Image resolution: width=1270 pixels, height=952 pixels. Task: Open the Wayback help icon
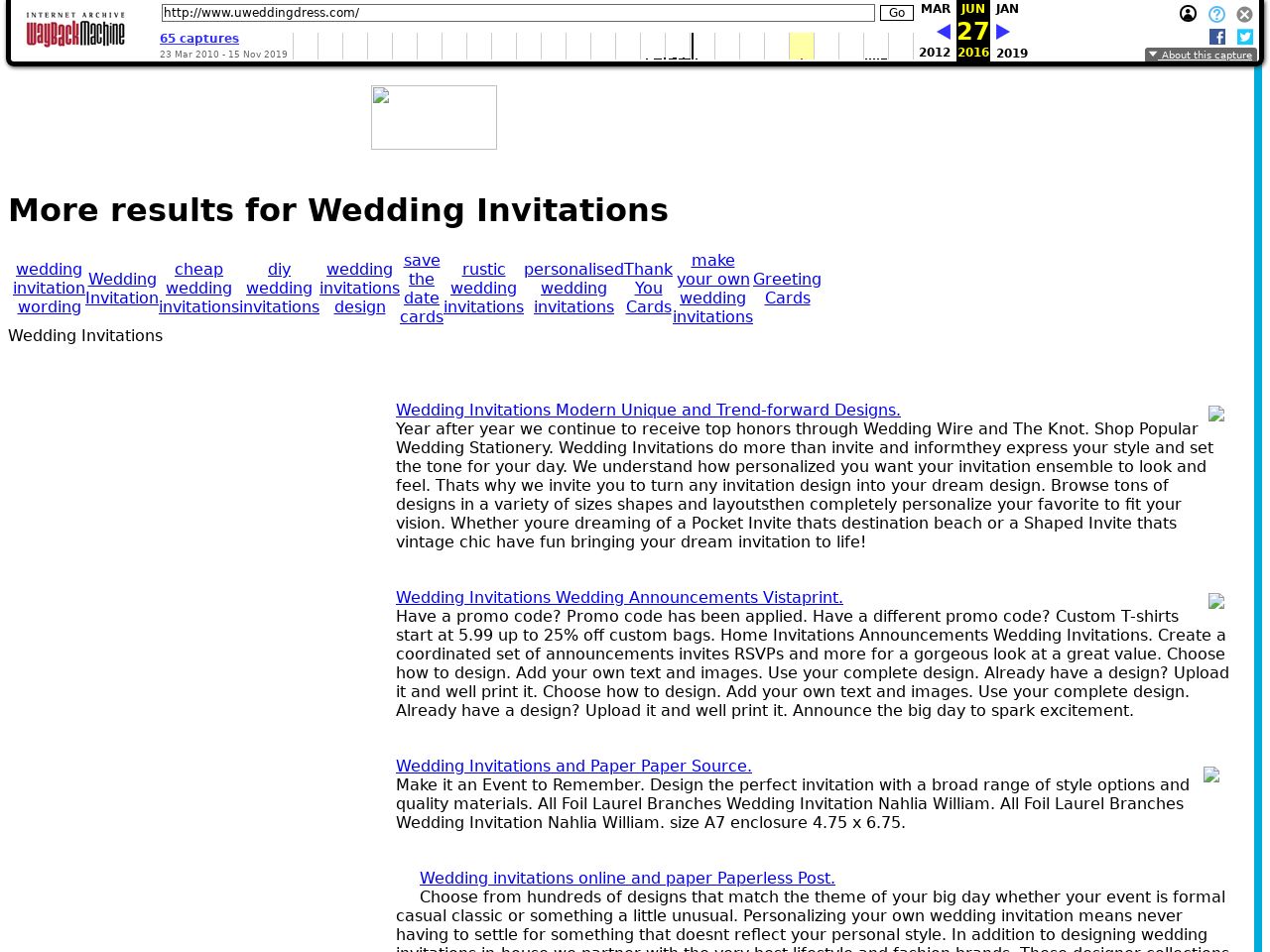tap(1216, 14)
